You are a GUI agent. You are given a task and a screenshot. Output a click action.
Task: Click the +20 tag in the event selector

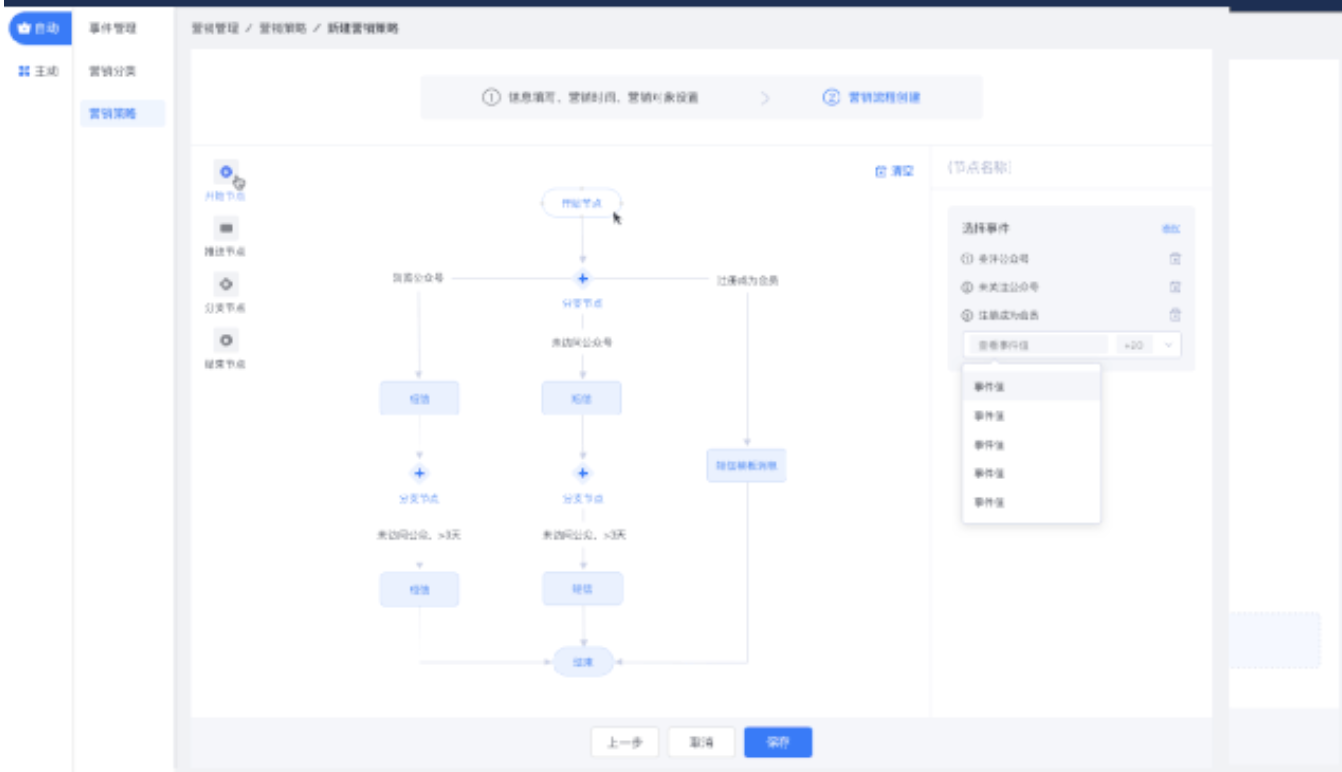[x=1134, y=345]
